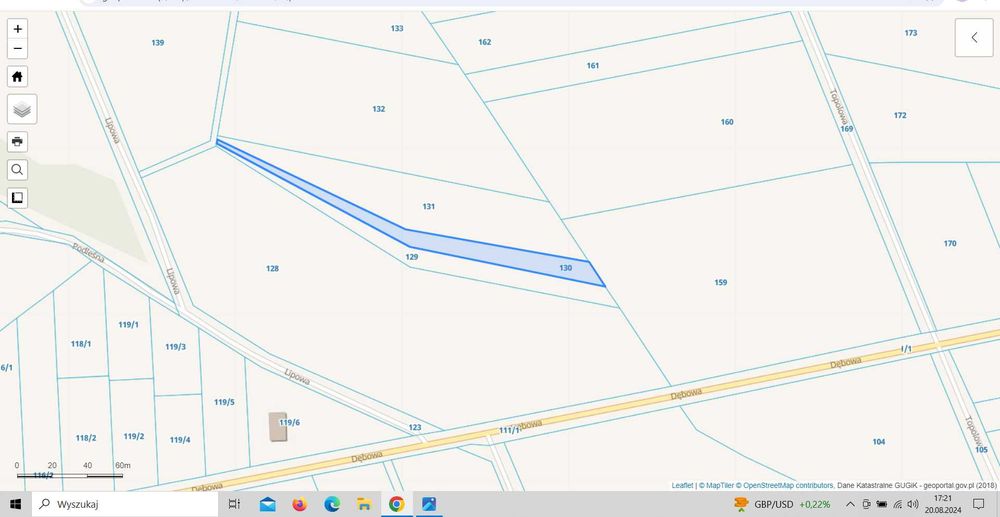Viewport: 1000px width, 517px height.
Task: Click parcel label 119/3
Action: [x=175, y=347]
